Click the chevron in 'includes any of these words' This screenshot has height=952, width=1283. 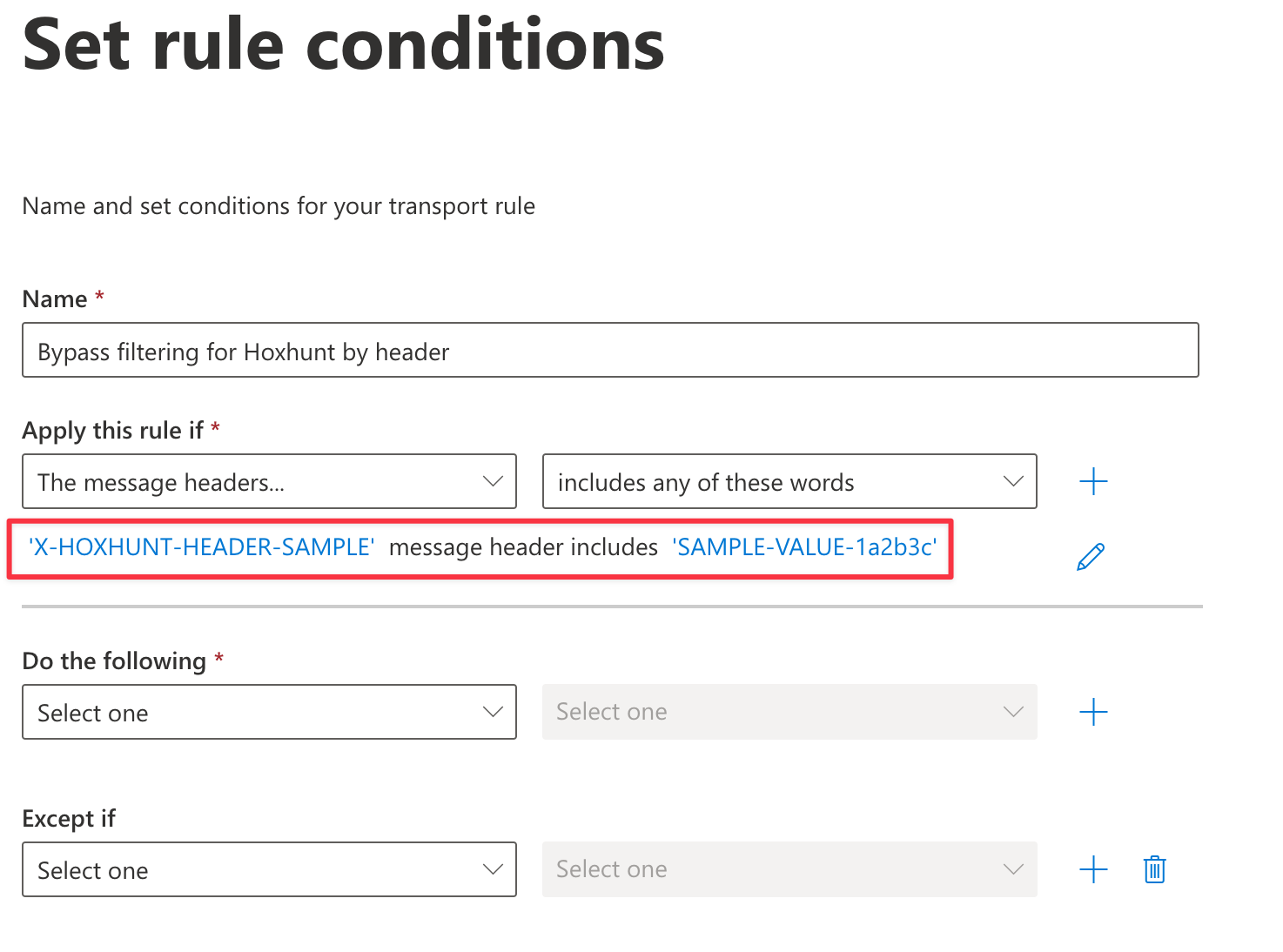[x=1013, y=481]
